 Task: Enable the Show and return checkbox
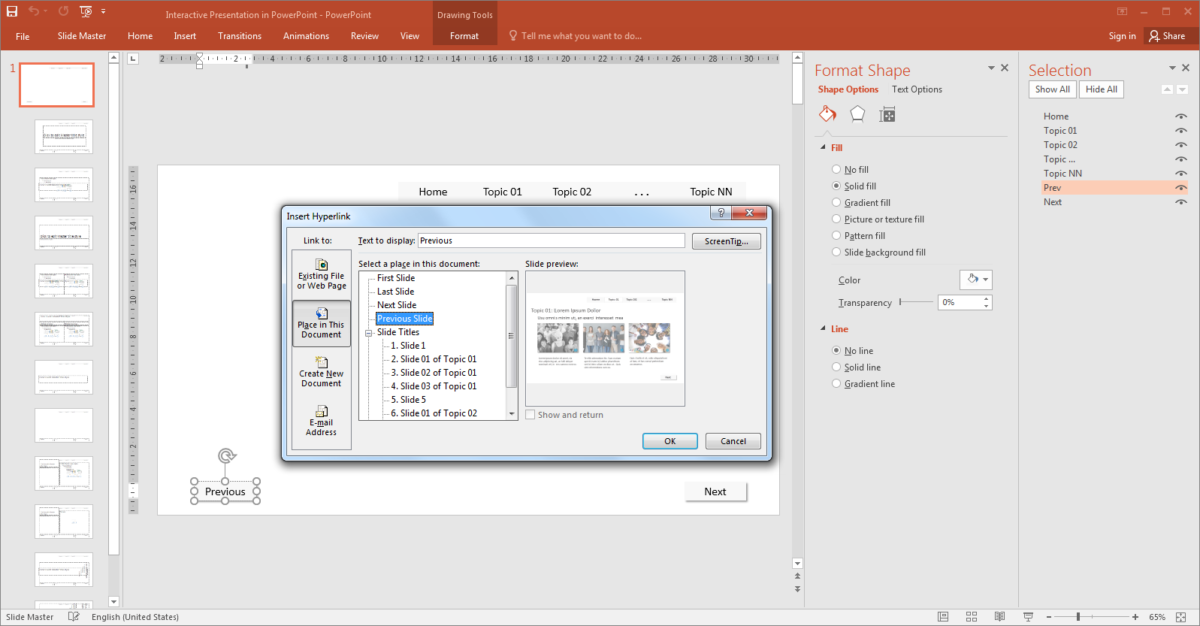(x=530, y=414)
